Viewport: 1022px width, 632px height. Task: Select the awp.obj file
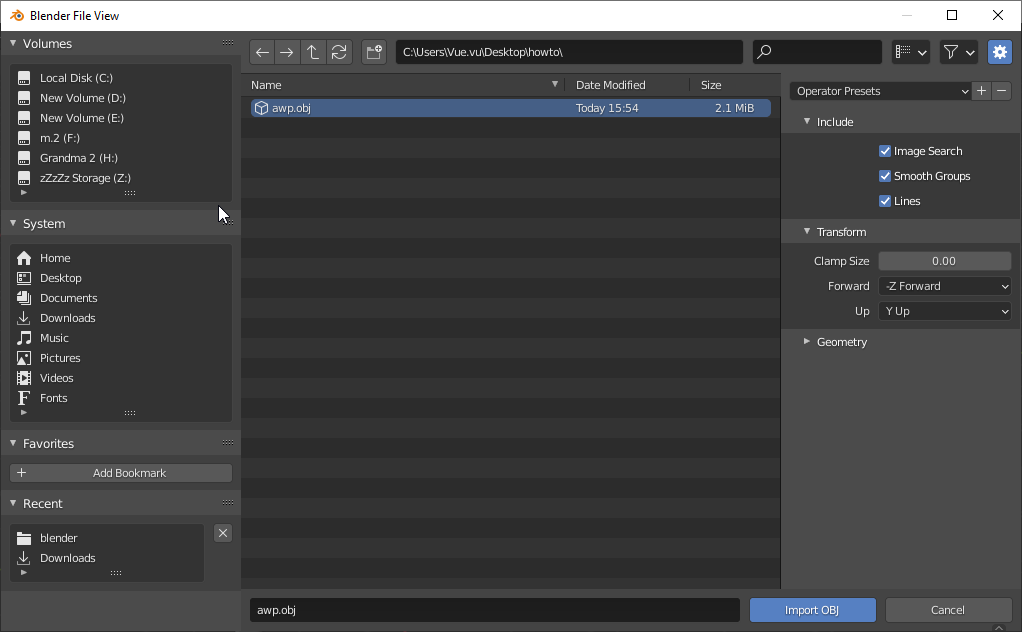click(510, 108)
